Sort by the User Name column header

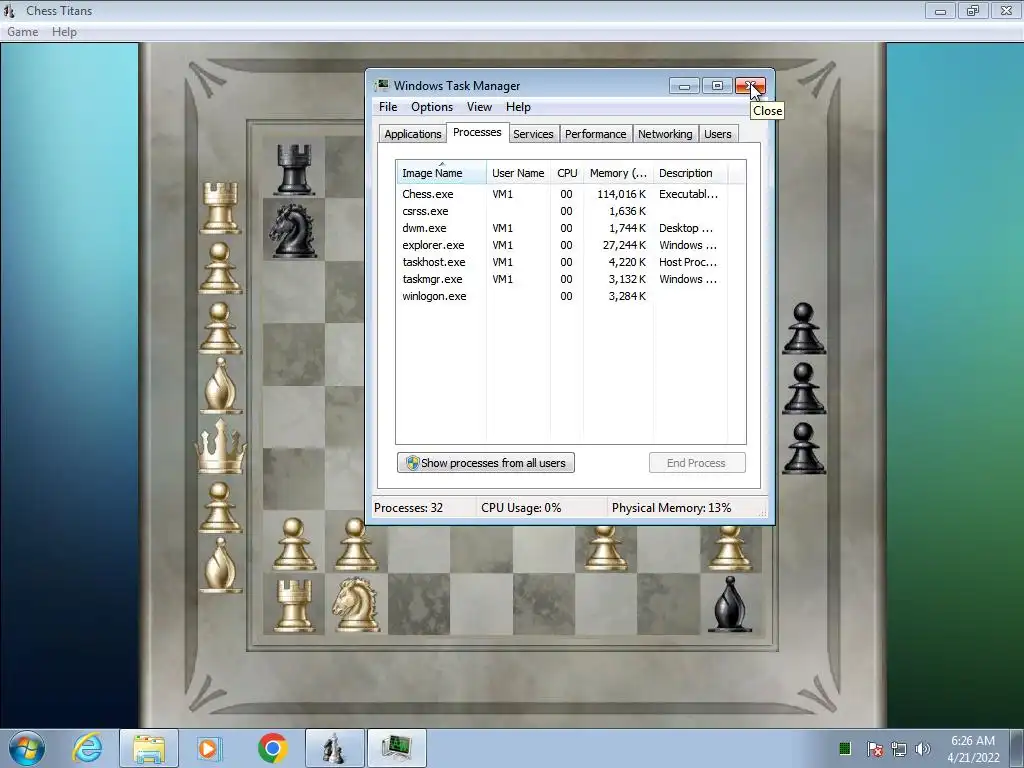pyautogui.click(x=518, y=173)
